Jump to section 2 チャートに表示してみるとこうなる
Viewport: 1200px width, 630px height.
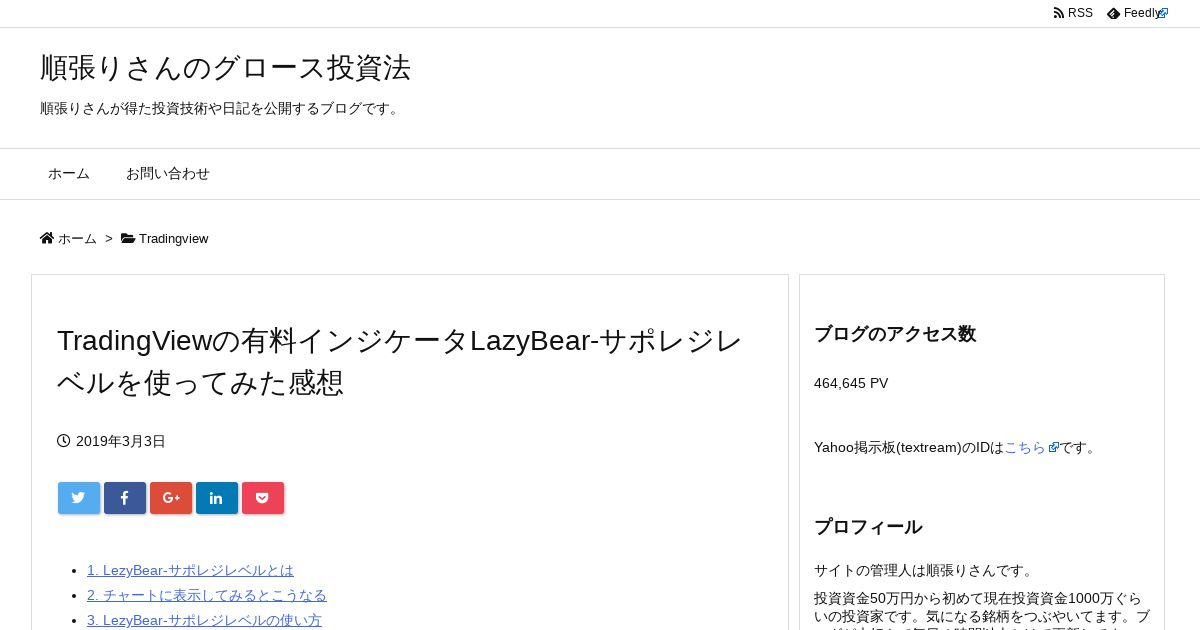pyautogui.click(x=207, y=595)
